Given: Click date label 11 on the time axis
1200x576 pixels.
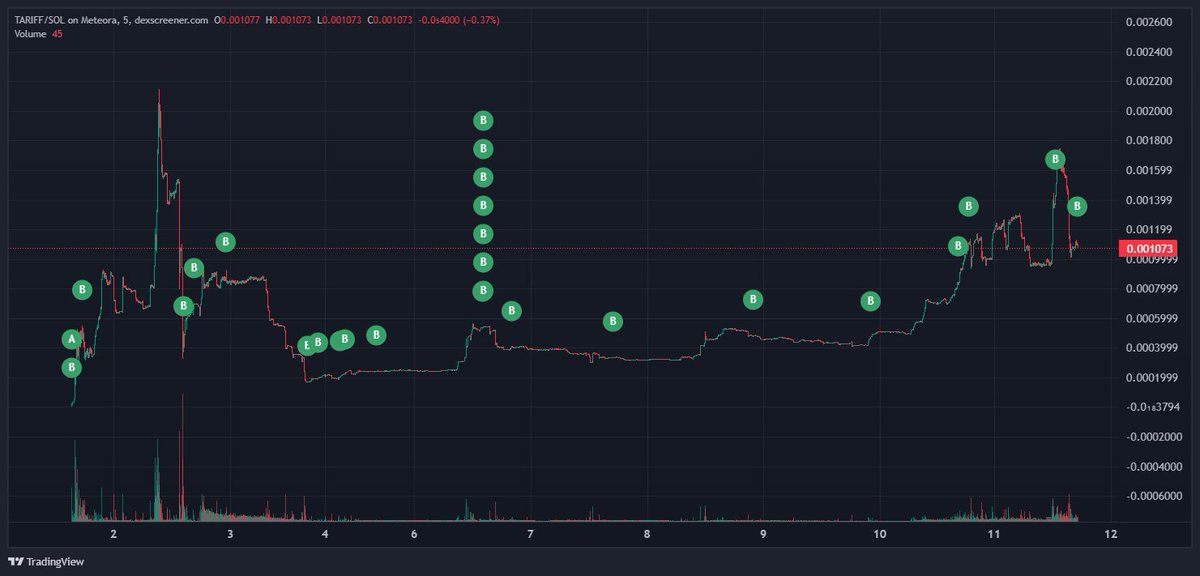Looking at the screenshot, I should click(x=995, y=535).
